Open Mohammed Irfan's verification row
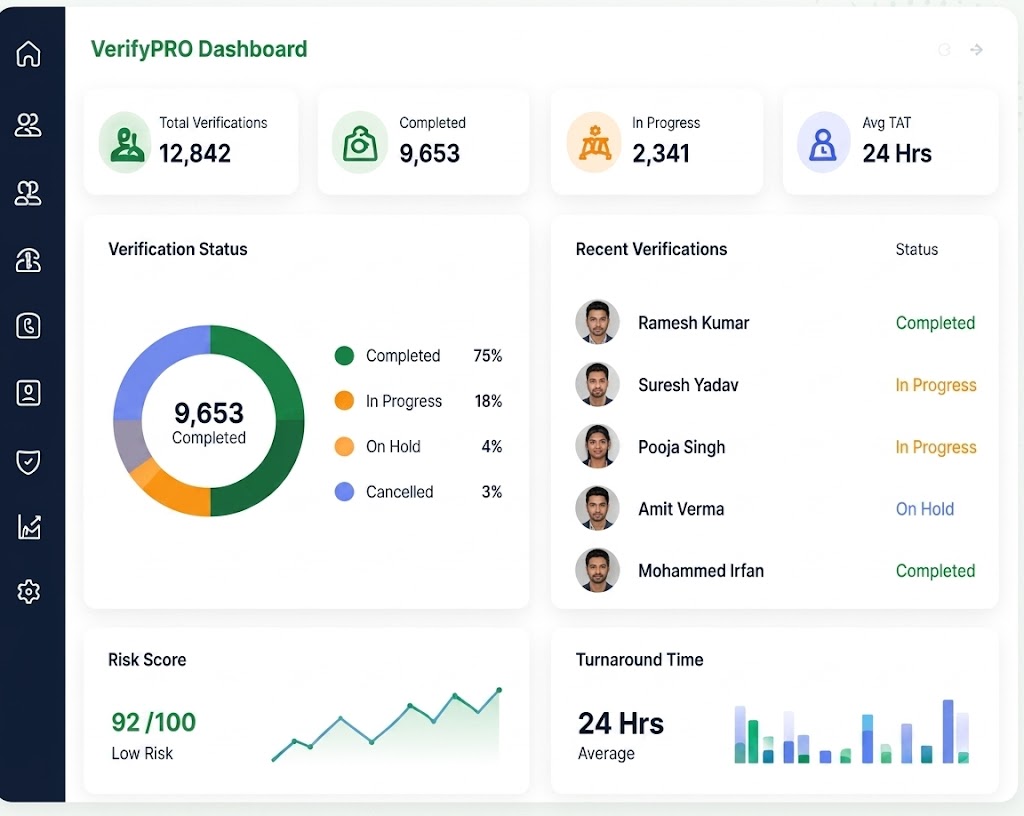Viewport: 1024px width, 816px height. [x=775, y=571]
